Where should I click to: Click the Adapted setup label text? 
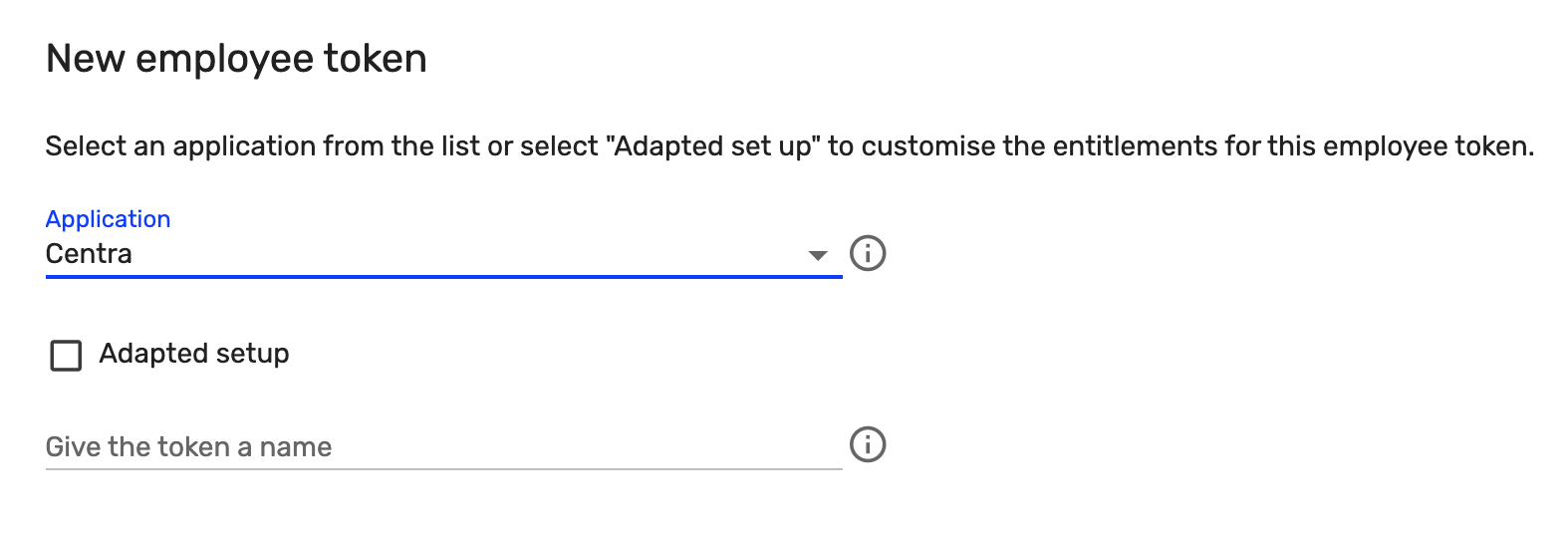click(x=194, y=354)
